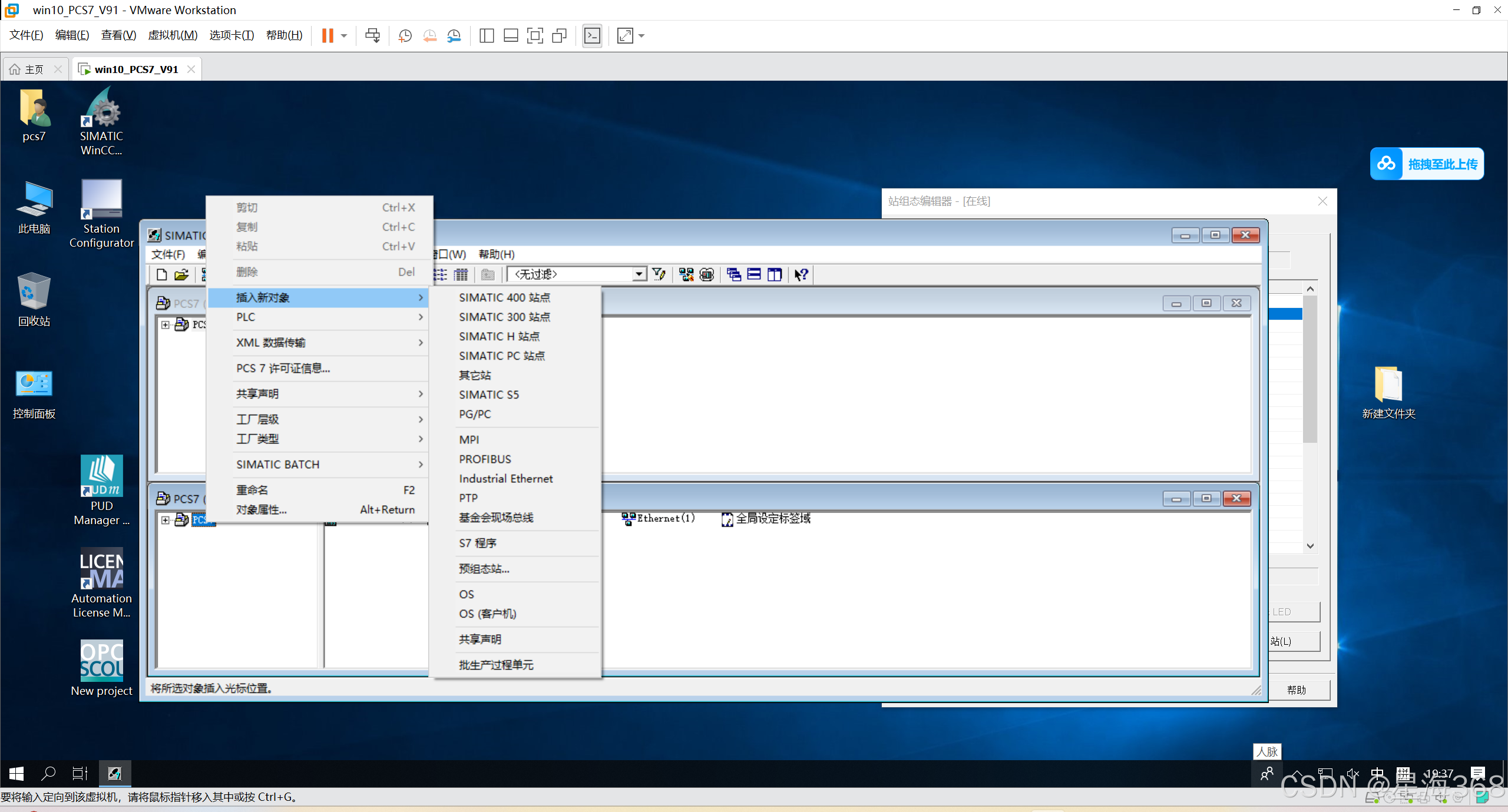Open Windows Start menu
Viewport: 1508px width, 812px height.
(16, 773)
